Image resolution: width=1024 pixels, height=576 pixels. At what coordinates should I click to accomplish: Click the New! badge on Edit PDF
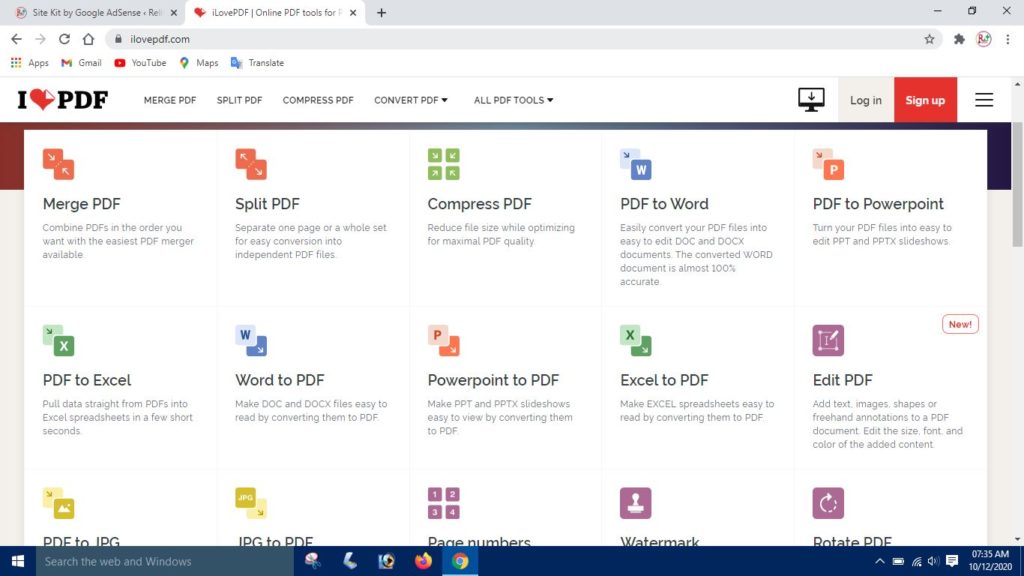click(x=960, y=324)
